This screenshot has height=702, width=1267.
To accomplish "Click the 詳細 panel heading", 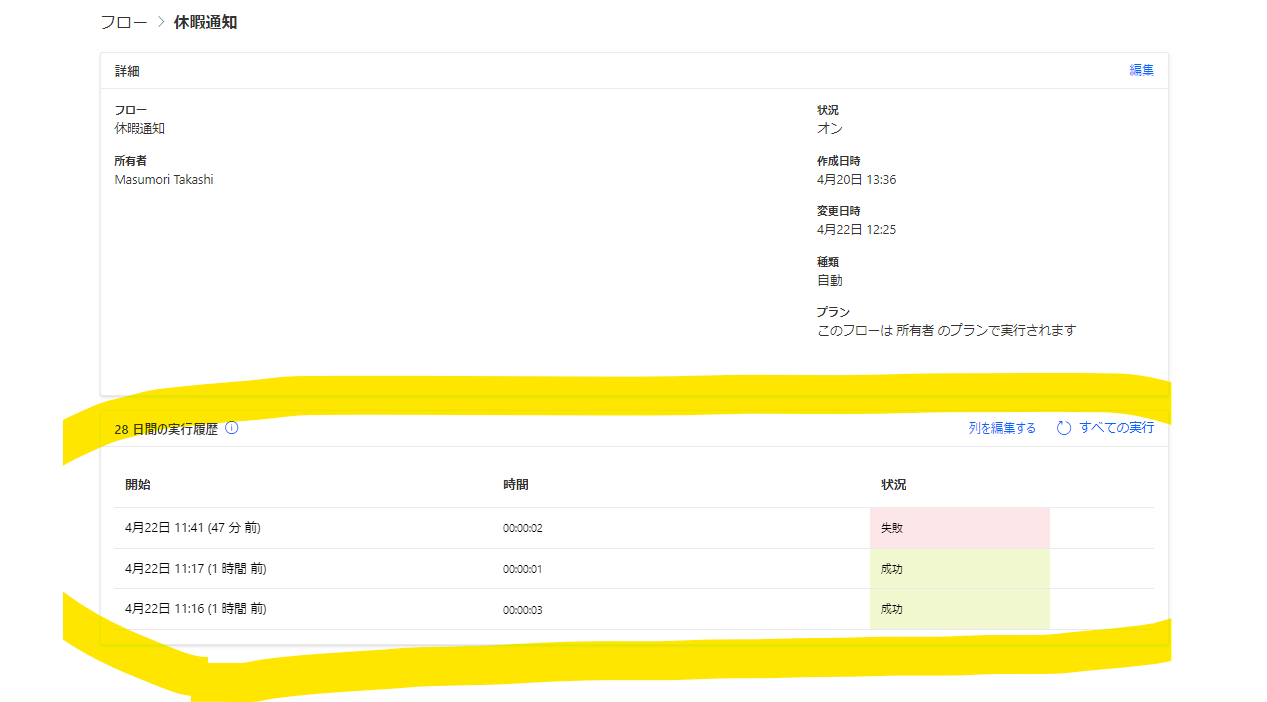I will [127, 71].
